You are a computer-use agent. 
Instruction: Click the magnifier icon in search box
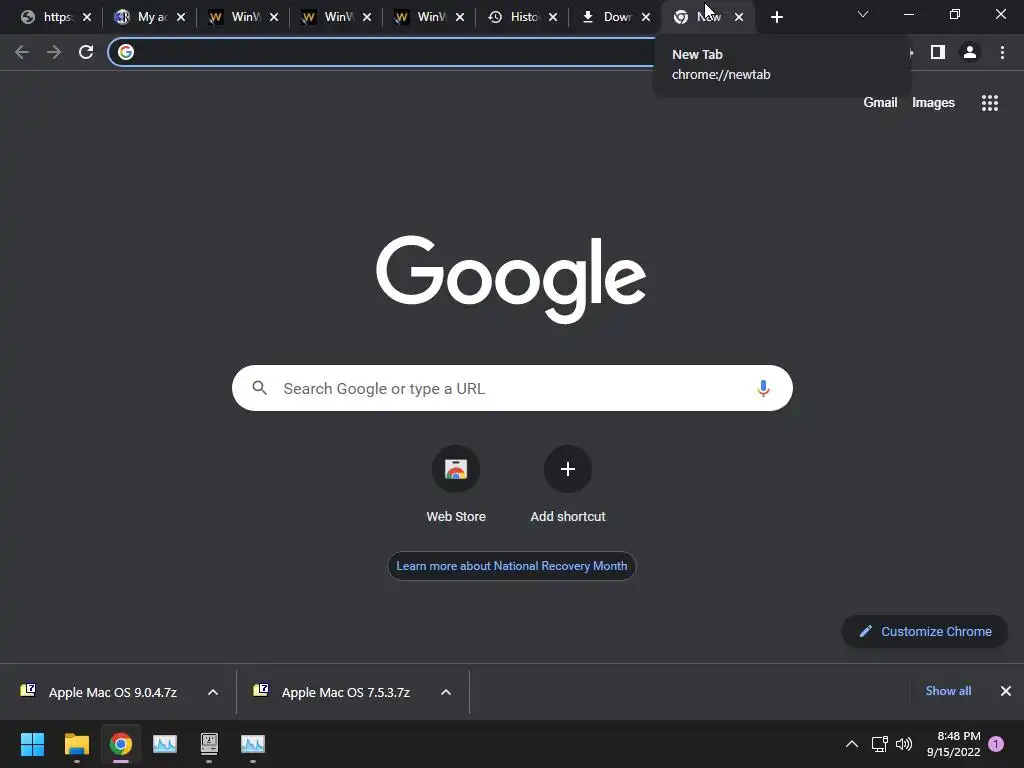[x=260, y=388]
